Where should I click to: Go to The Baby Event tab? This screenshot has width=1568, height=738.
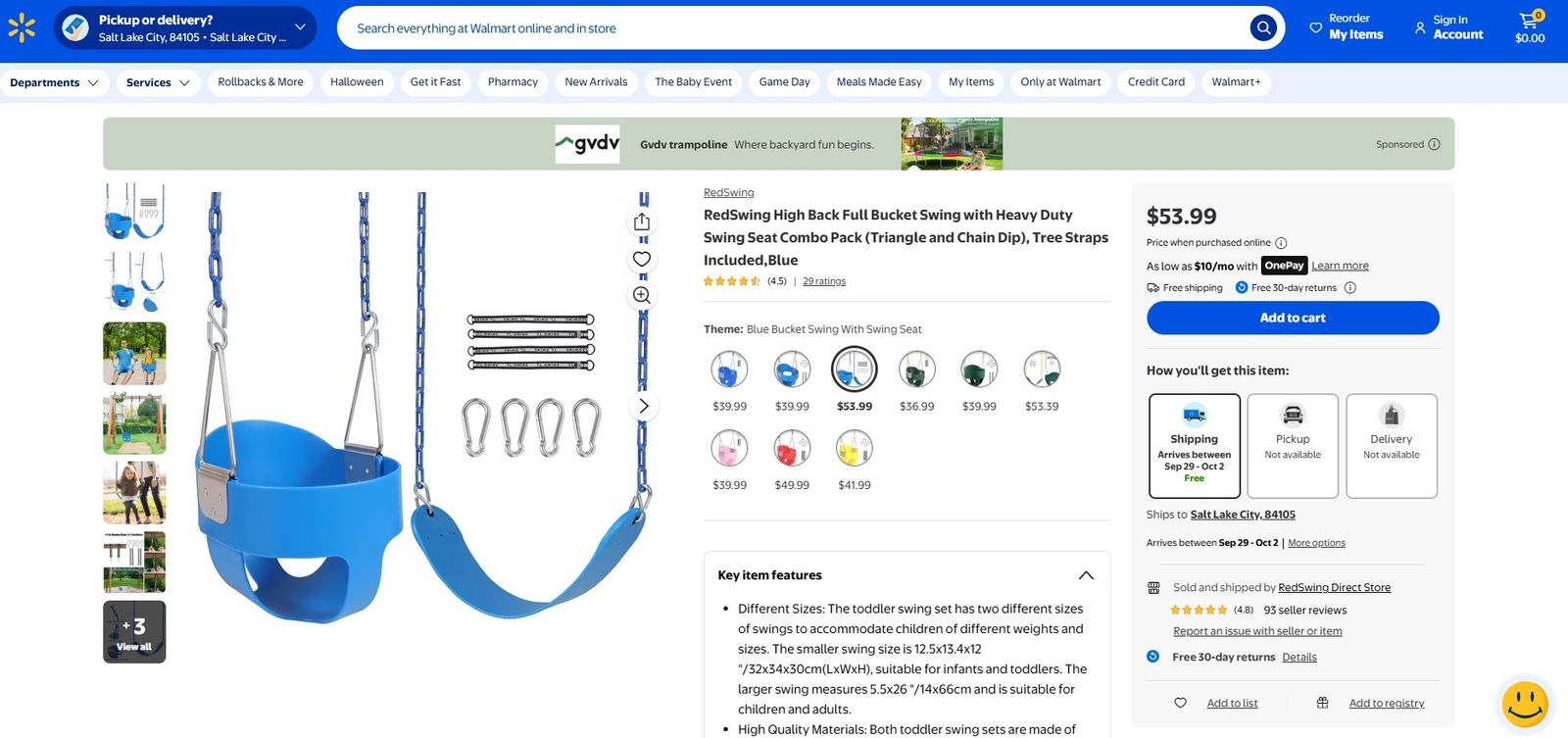(693, 82)
